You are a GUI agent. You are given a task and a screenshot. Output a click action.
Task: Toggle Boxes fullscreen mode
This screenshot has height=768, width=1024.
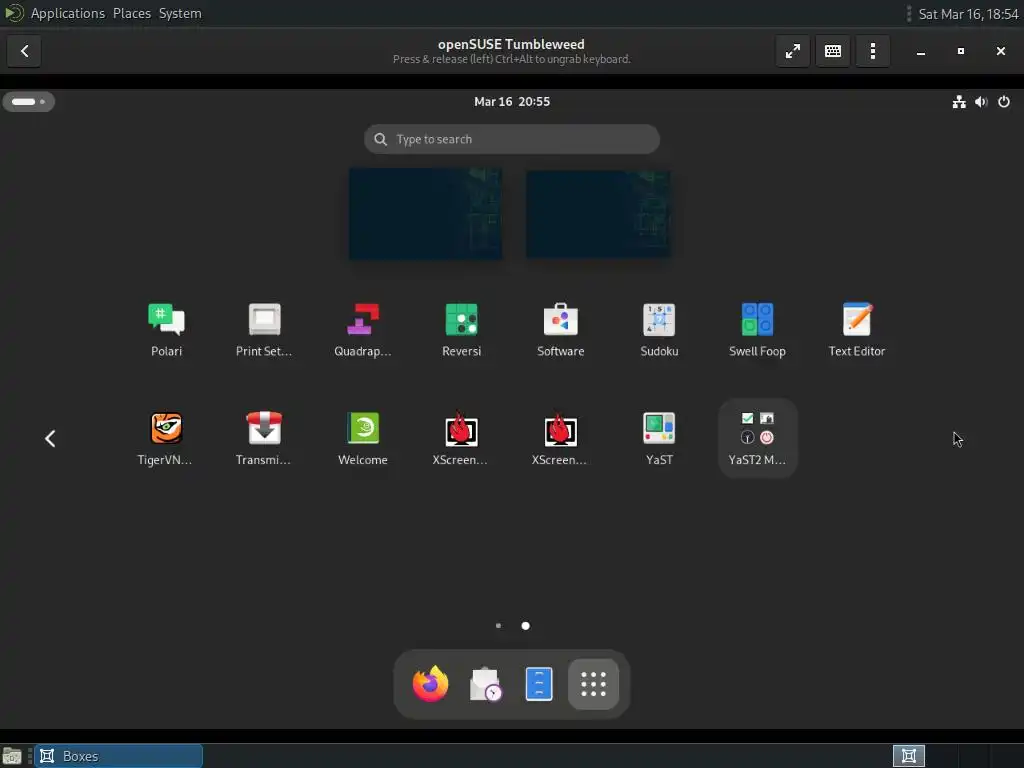(x=793, y=51)
